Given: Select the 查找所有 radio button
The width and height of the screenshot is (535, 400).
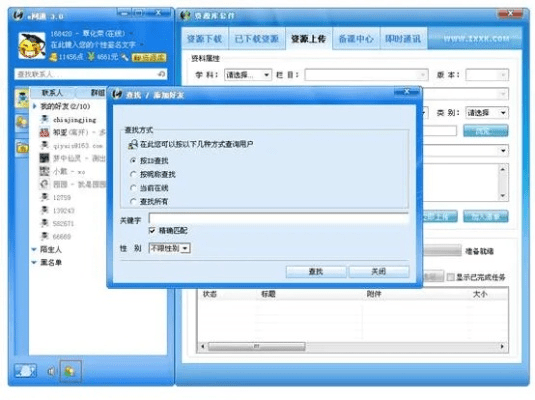Looking at the screenshot, I should click(x=133, y=201).
